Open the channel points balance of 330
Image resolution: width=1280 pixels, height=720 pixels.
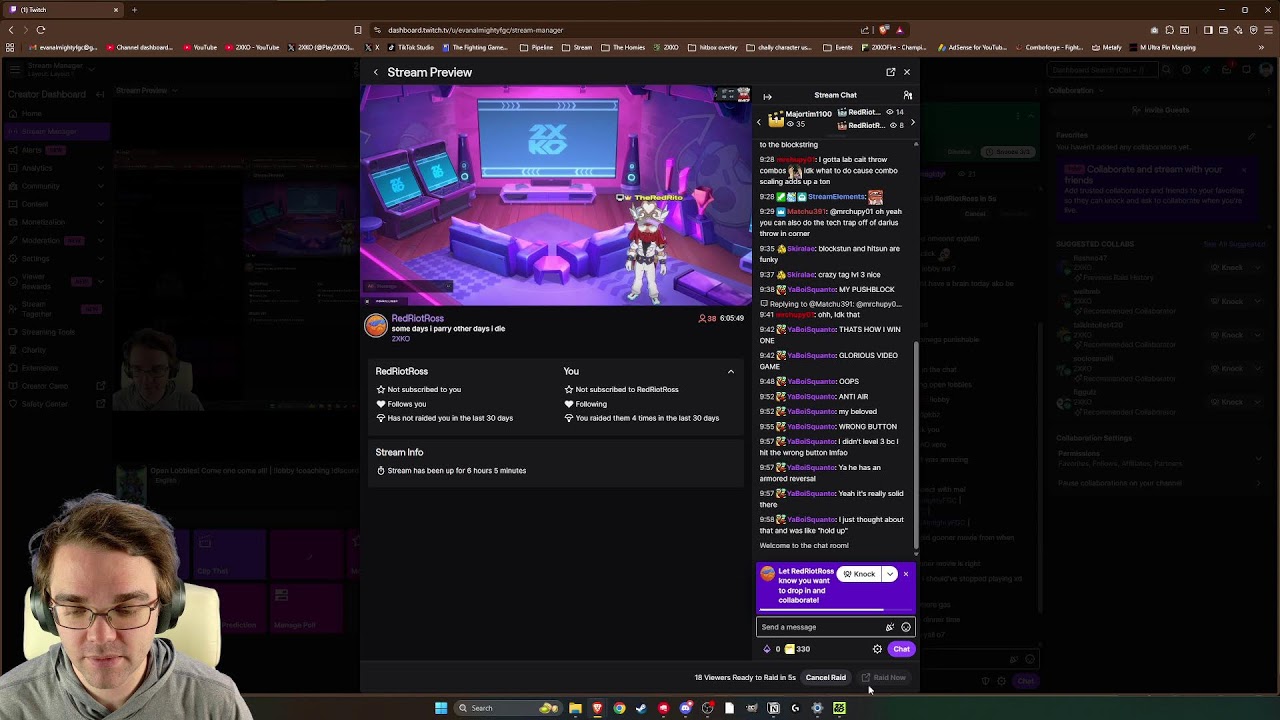[x=798, y=649]
